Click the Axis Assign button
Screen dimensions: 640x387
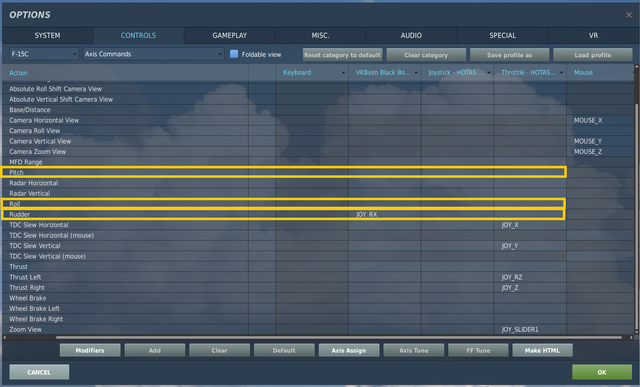click(349, 350)
